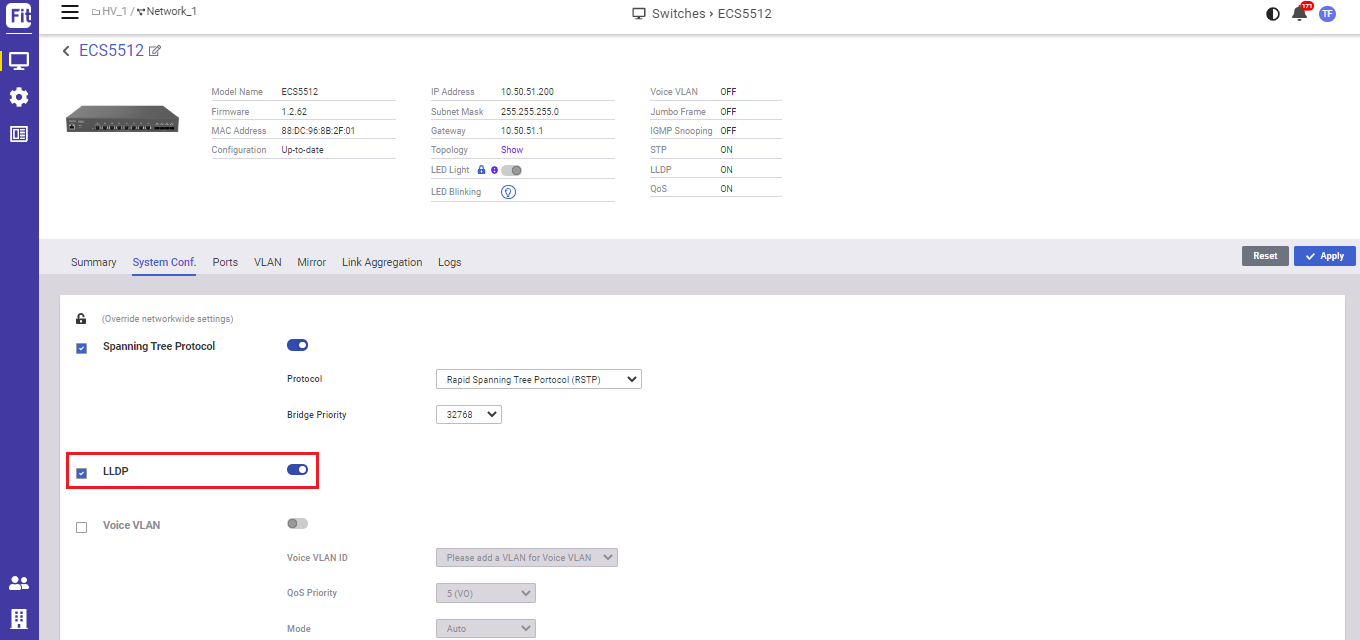Click the monitor devices sidebar icon
1360x640 pixels.
click(x=19, y=61)
